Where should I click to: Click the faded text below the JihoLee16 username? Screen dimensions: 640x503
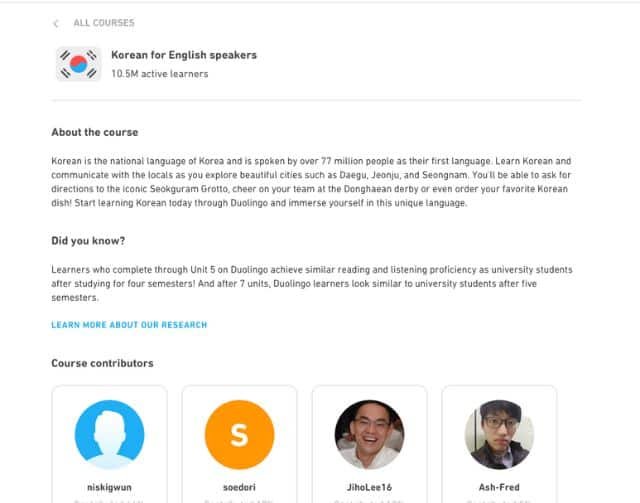(369, 499)
